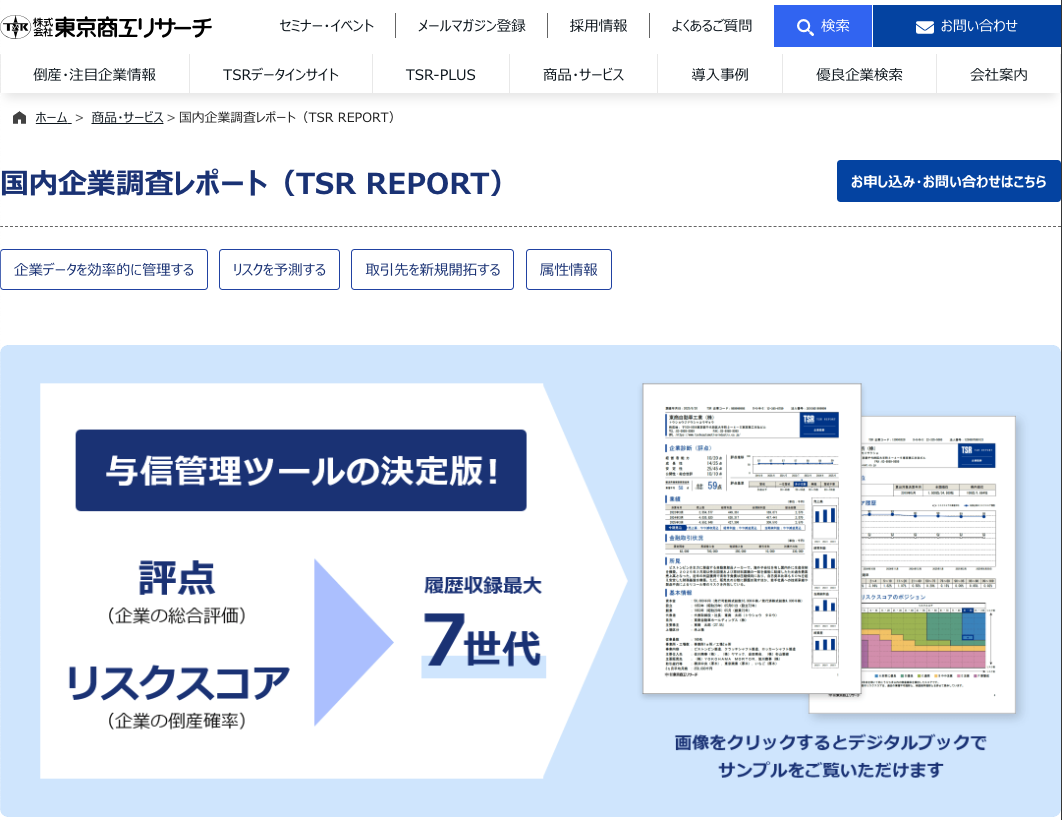
Task: Open セミナー・イベント link
Action: 326,26
